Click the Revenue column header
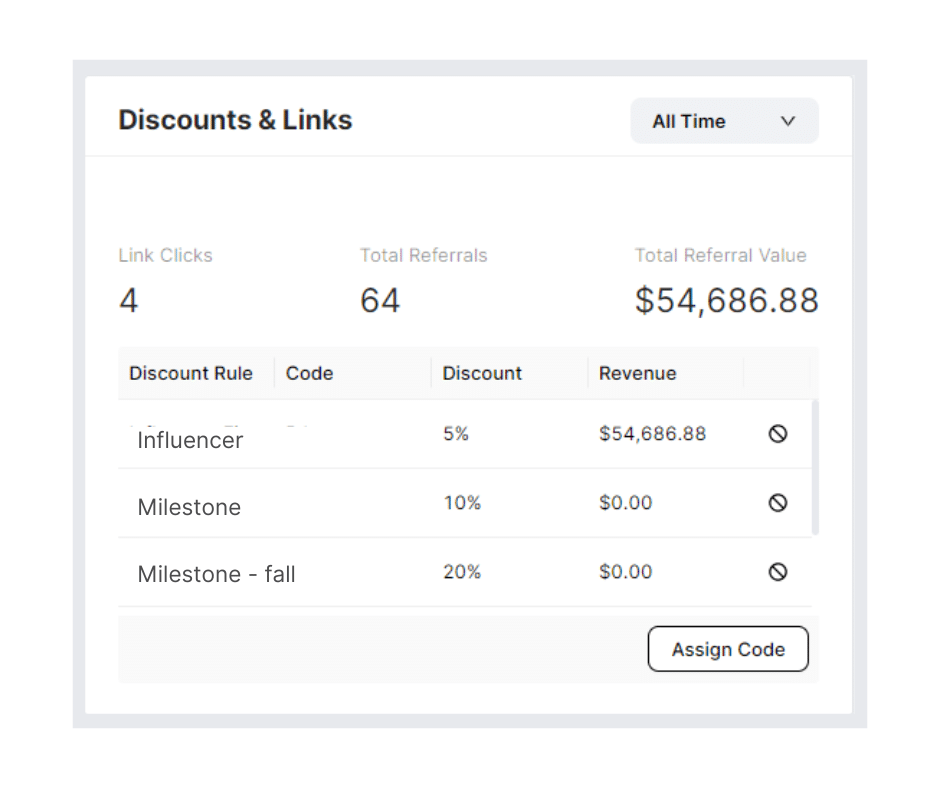The height and width of the screenshot is (788, 940). point(637,373)
